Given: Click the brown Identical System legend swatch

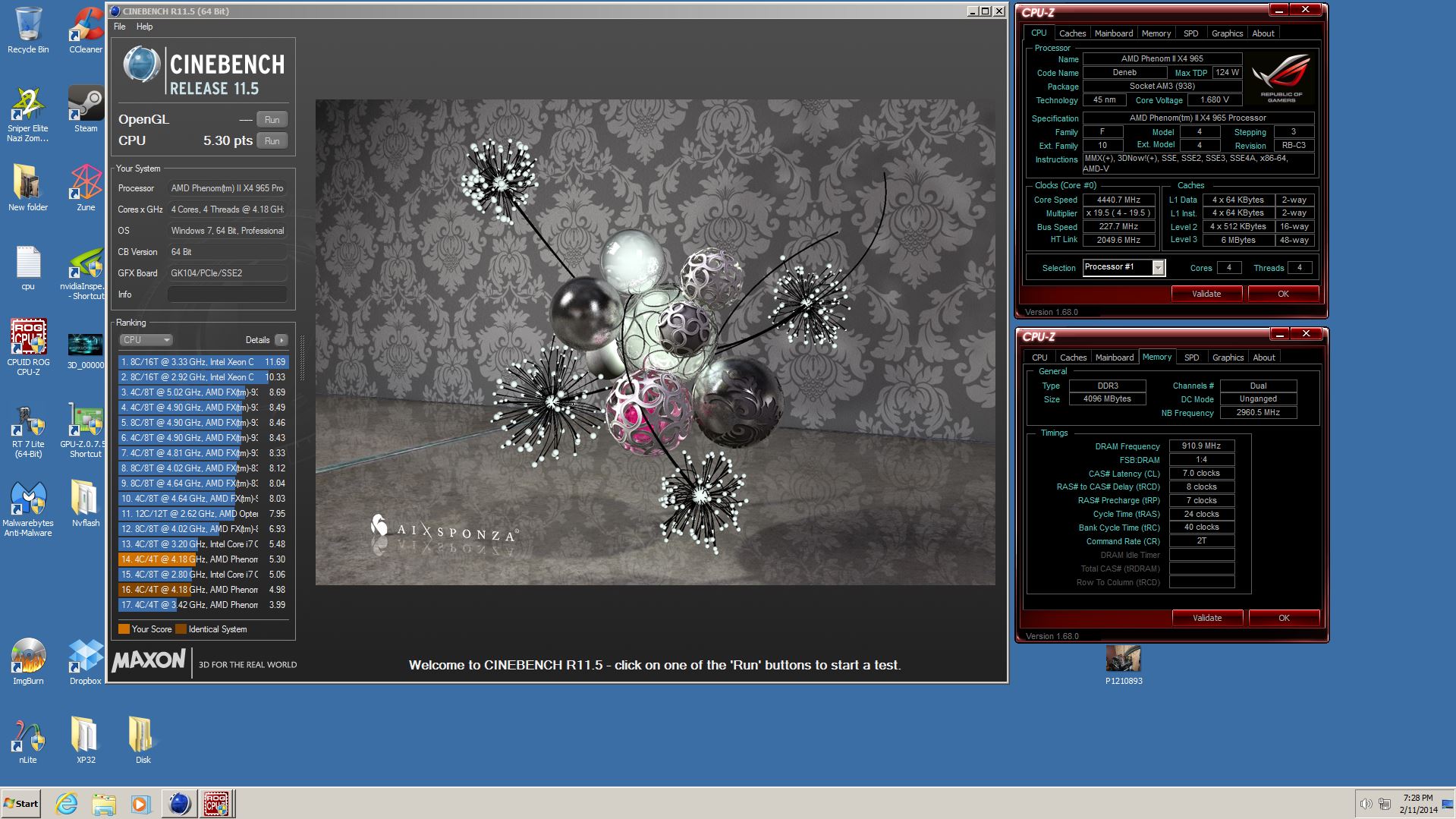Looking at the screenshot, I should (181, 629).
